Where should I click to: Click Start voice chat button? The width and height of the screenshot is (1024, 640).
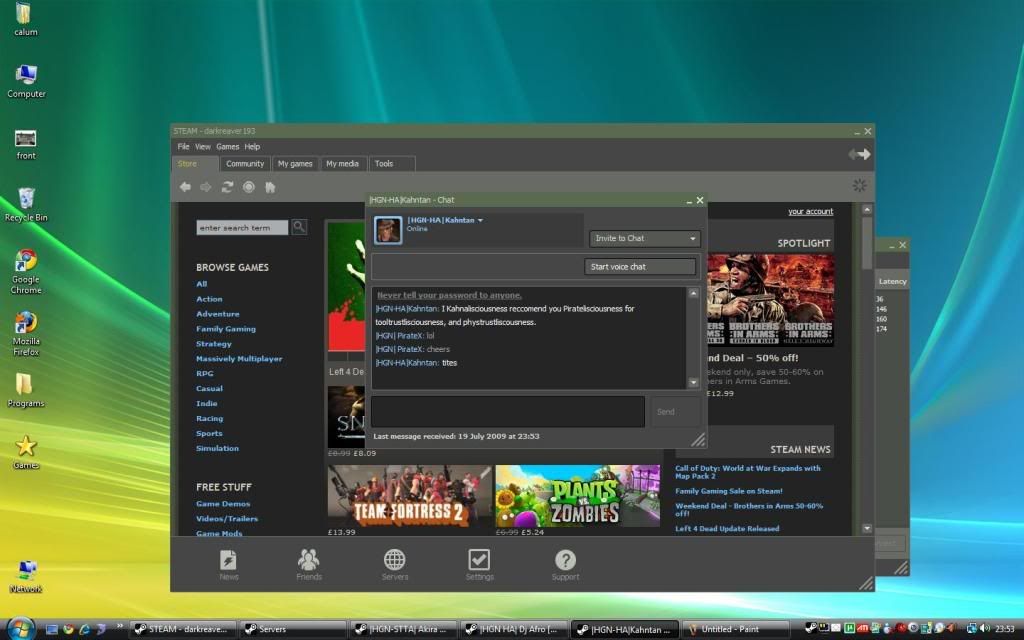click(639, 266)
